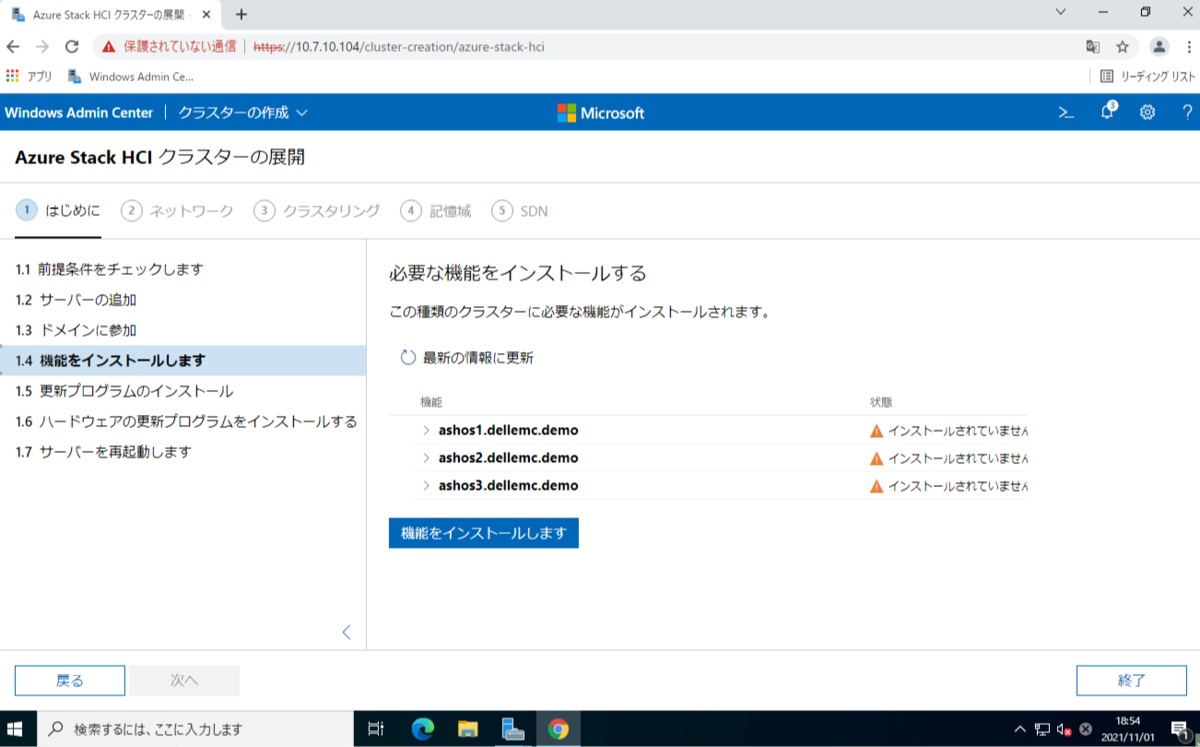
Task: Click the Chrome icon on the taskbar
Action: [559, 729]
